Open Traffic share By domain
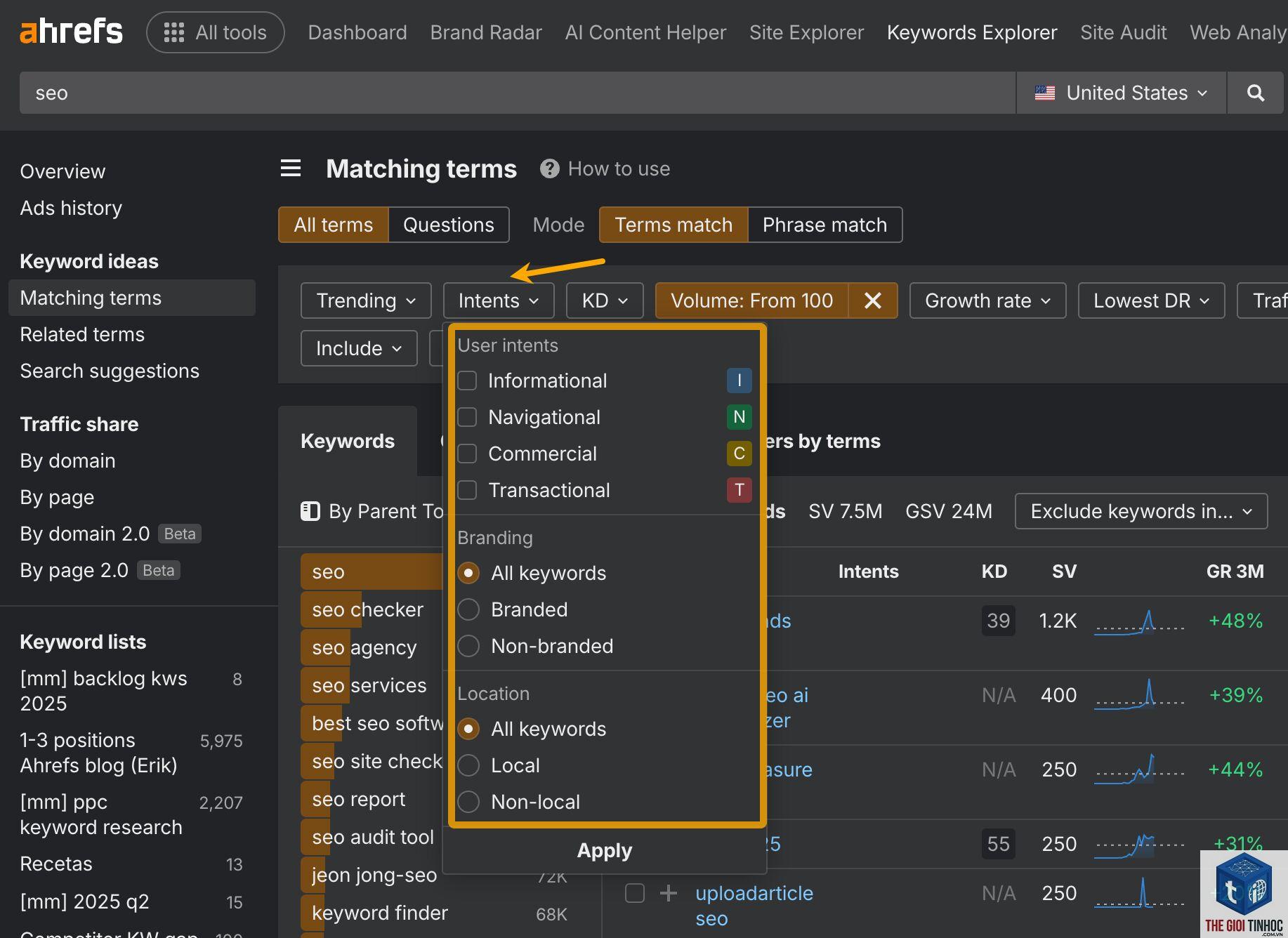Viewport: 1288px width, 938px height. click(67, 461)
